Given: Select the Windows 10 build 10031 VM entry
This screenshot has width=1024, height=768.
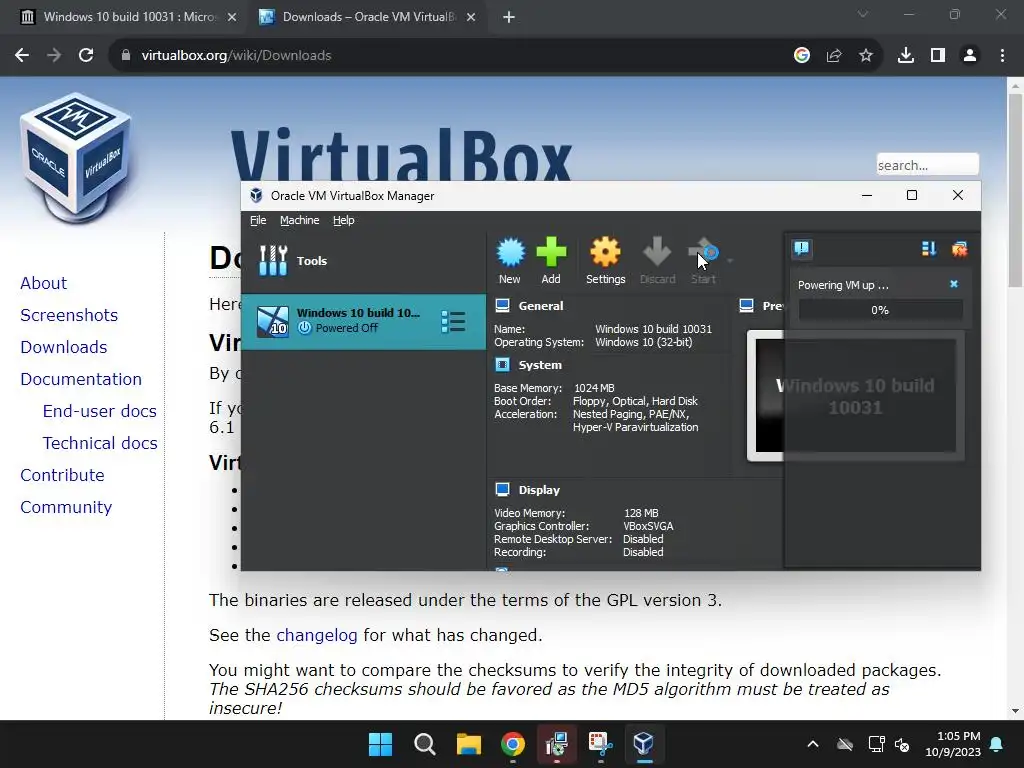Looking at the screenshot, I should (364, 322).
